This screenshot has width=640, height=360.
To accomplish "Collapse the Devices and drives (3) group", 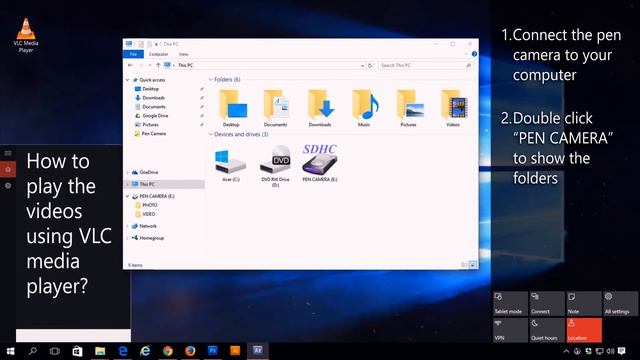I will [x=211, y=134].
